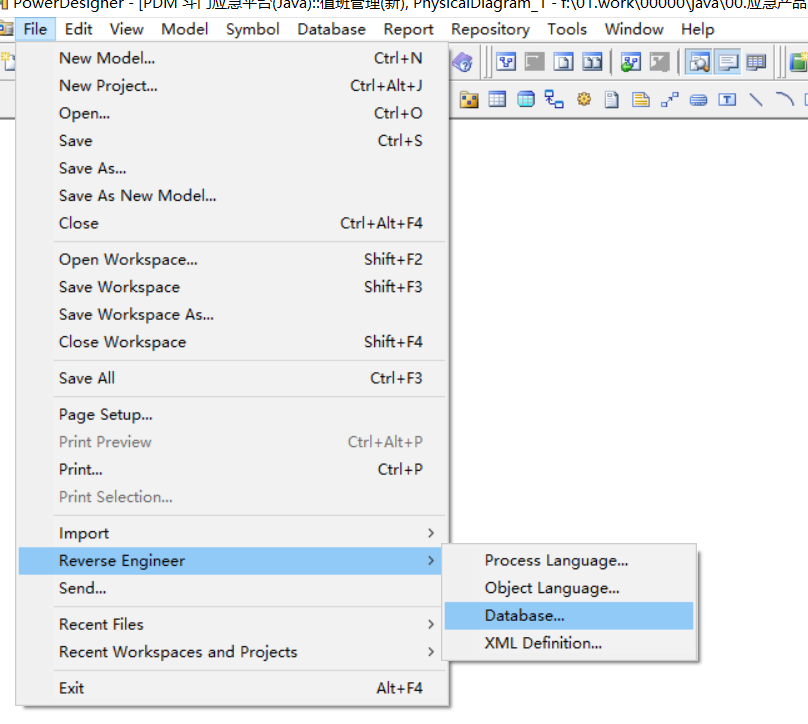The height and width of the screenshot is (724, 808).
Task: Open the Edit menu
Action: click(78, 29)
